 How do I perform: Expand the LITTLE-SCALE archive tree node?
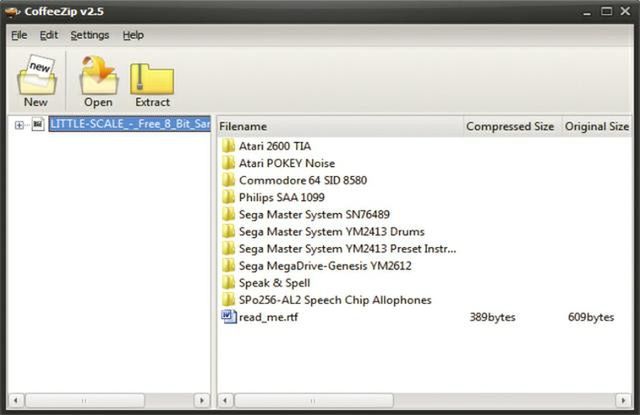[19, 125]
